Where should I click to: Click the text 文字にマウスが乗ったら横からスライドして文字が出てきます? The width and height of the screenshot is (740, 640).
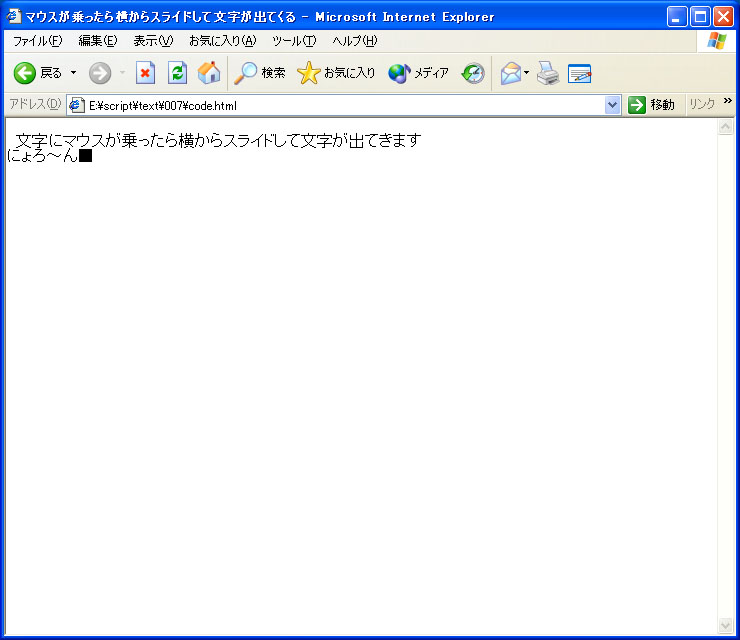(x=218, y=140)
